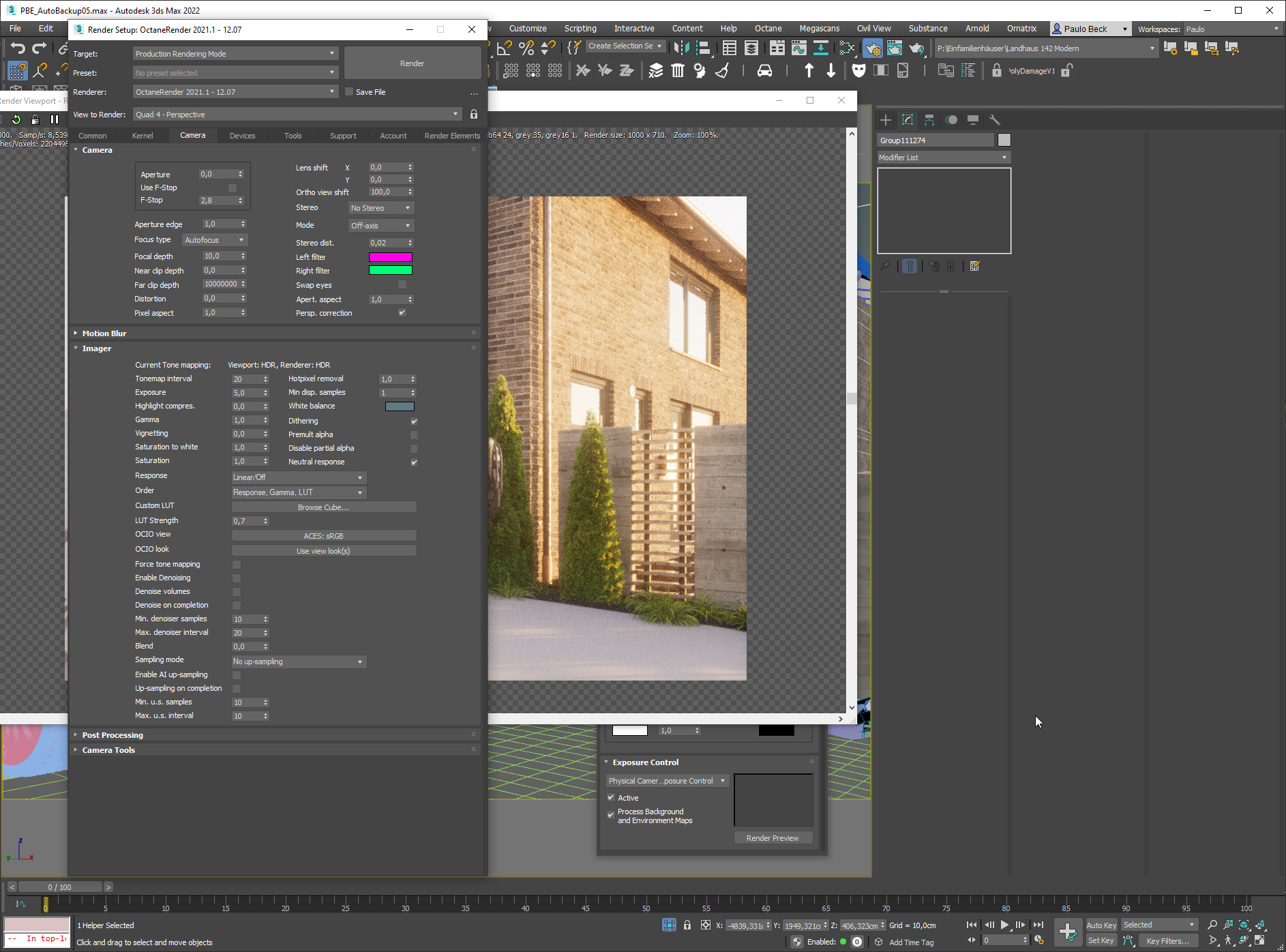Image resolution: width=1286 pixels, height=952 pixels.
Task: Go to the end frame
Action: pos(1038,925)
